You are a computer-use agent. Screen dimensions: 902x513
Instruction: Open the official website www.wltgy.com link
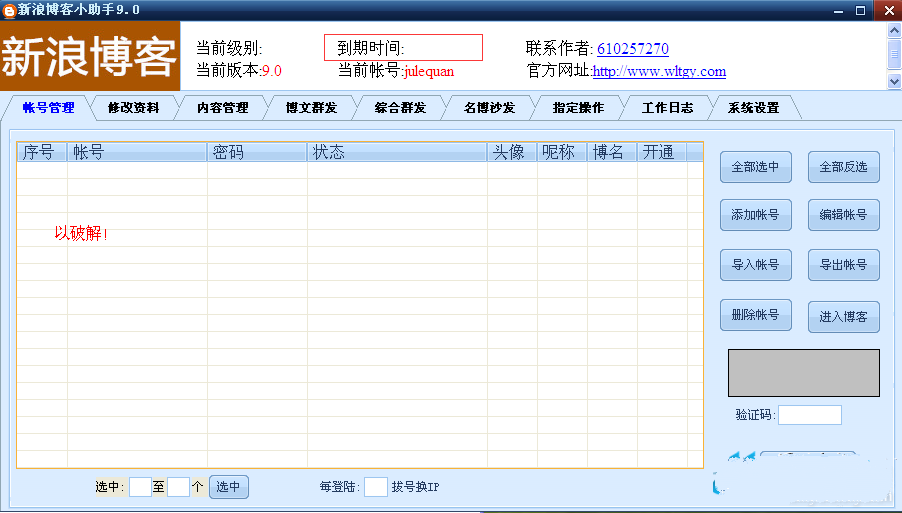click(659, 72)
